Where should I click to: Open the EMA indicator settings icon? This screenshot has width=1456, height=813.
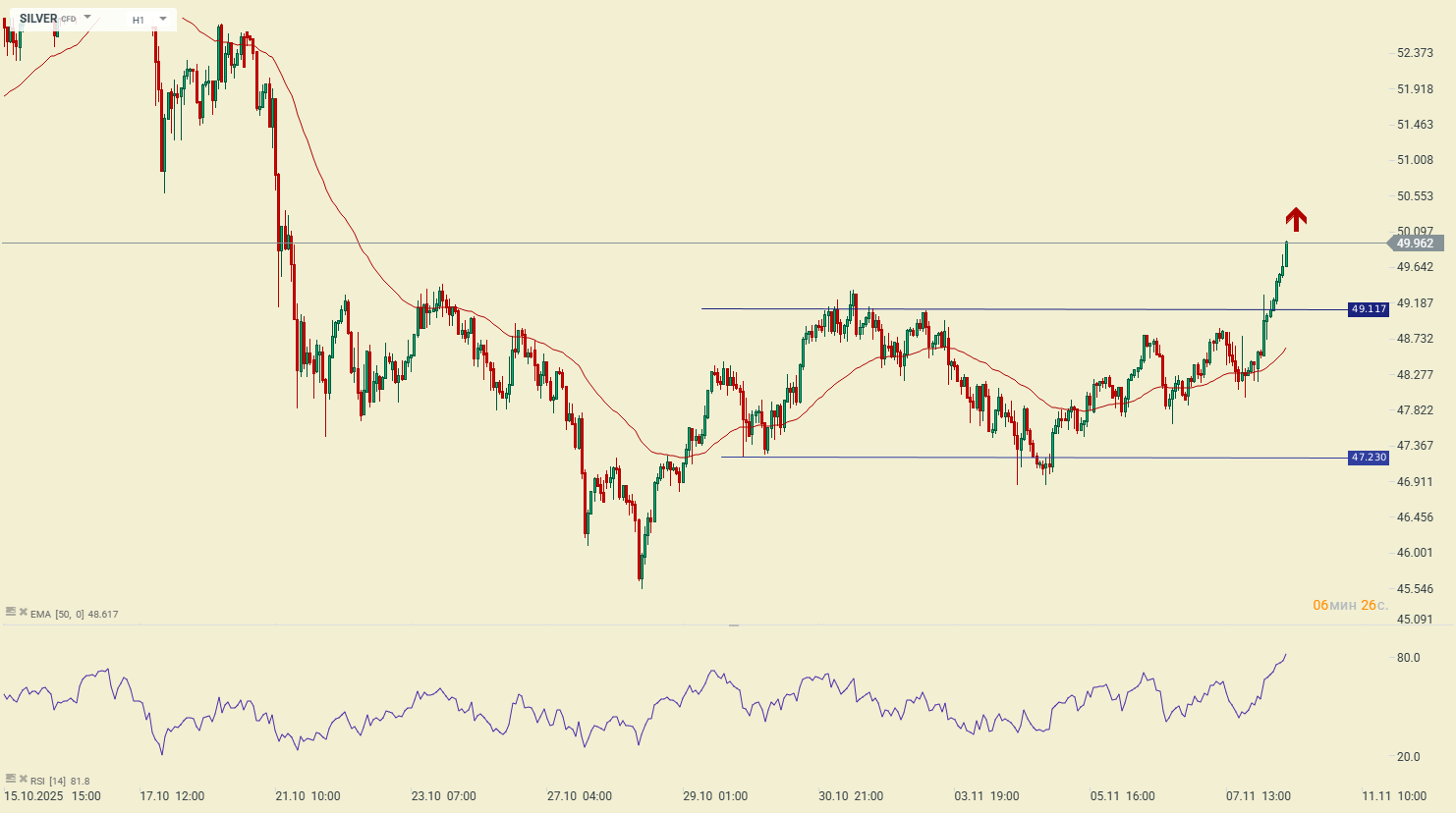[x=11, y=612]
